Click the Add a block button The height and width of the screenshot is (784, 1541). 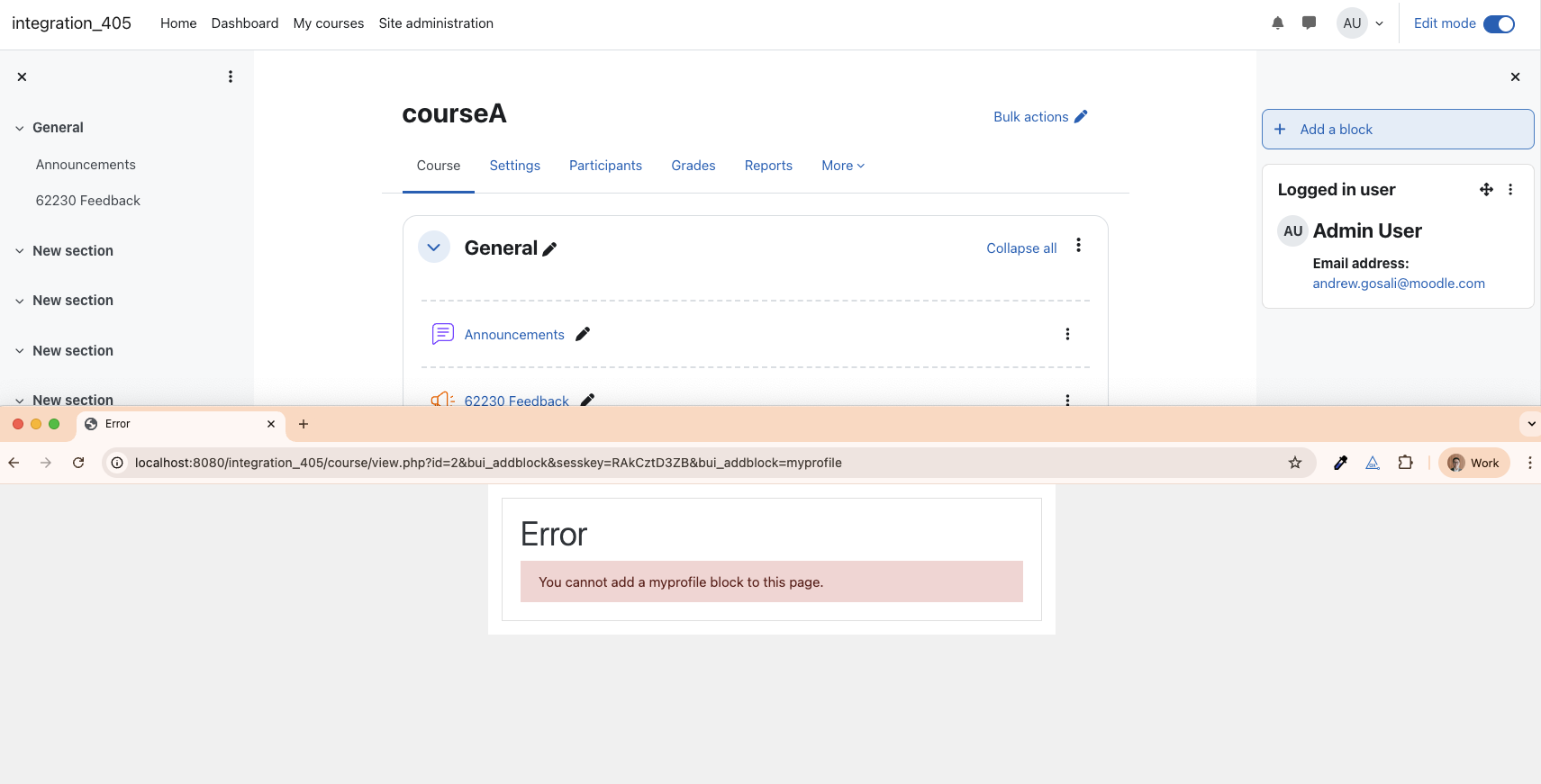tap(1398, 130)
